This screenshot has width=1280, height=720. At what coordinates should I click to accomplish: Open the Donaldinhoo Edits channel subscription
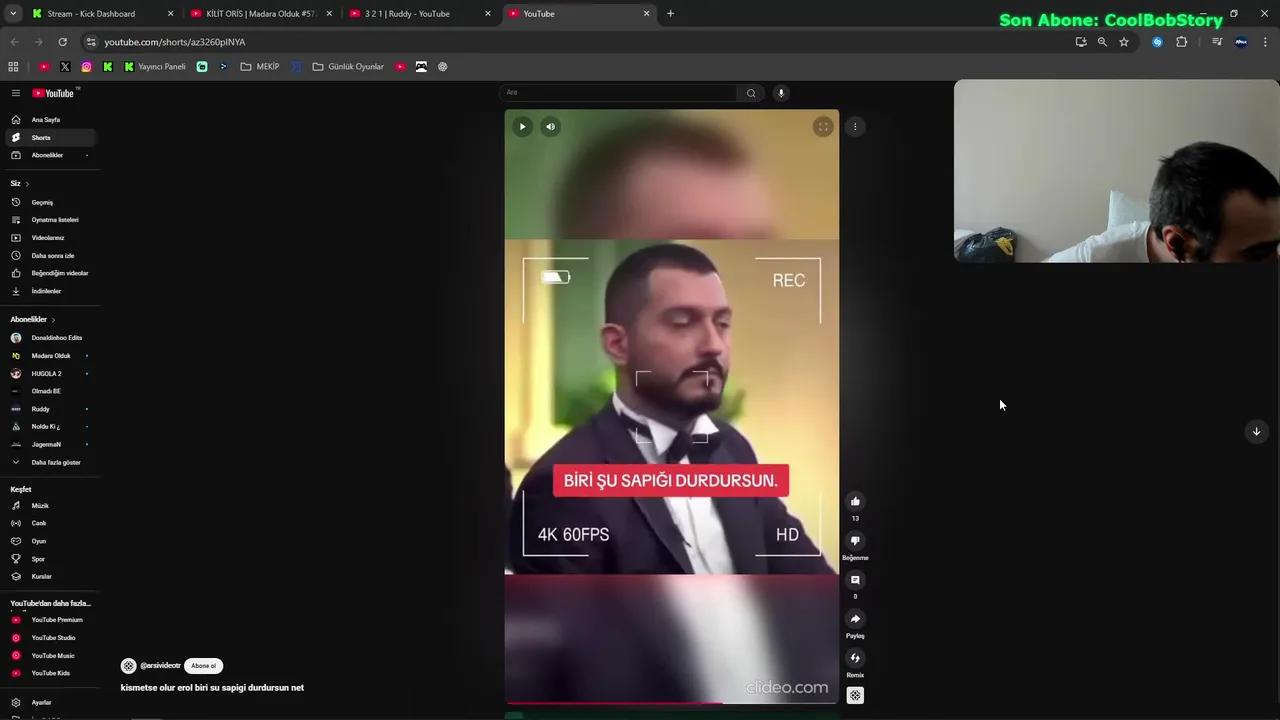tap(50, 338)
